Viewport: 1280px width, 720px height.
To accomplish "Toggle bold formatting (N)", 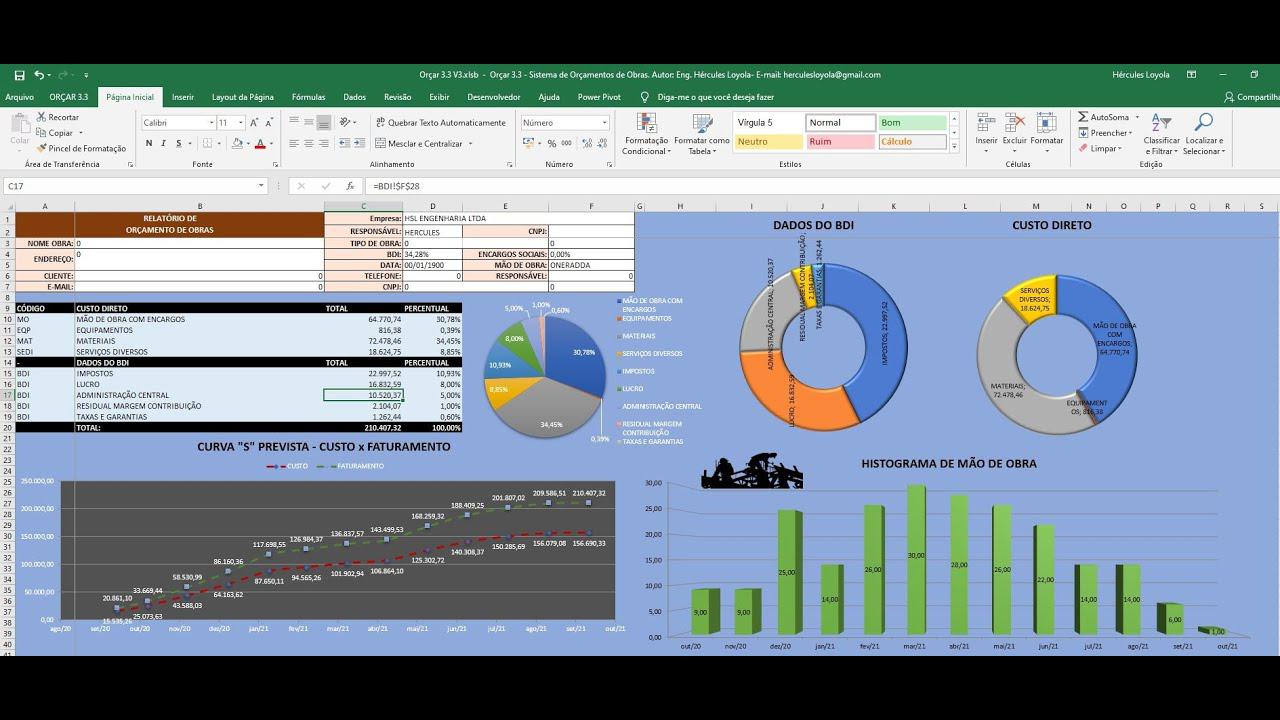I will click(x=149, y=144).
